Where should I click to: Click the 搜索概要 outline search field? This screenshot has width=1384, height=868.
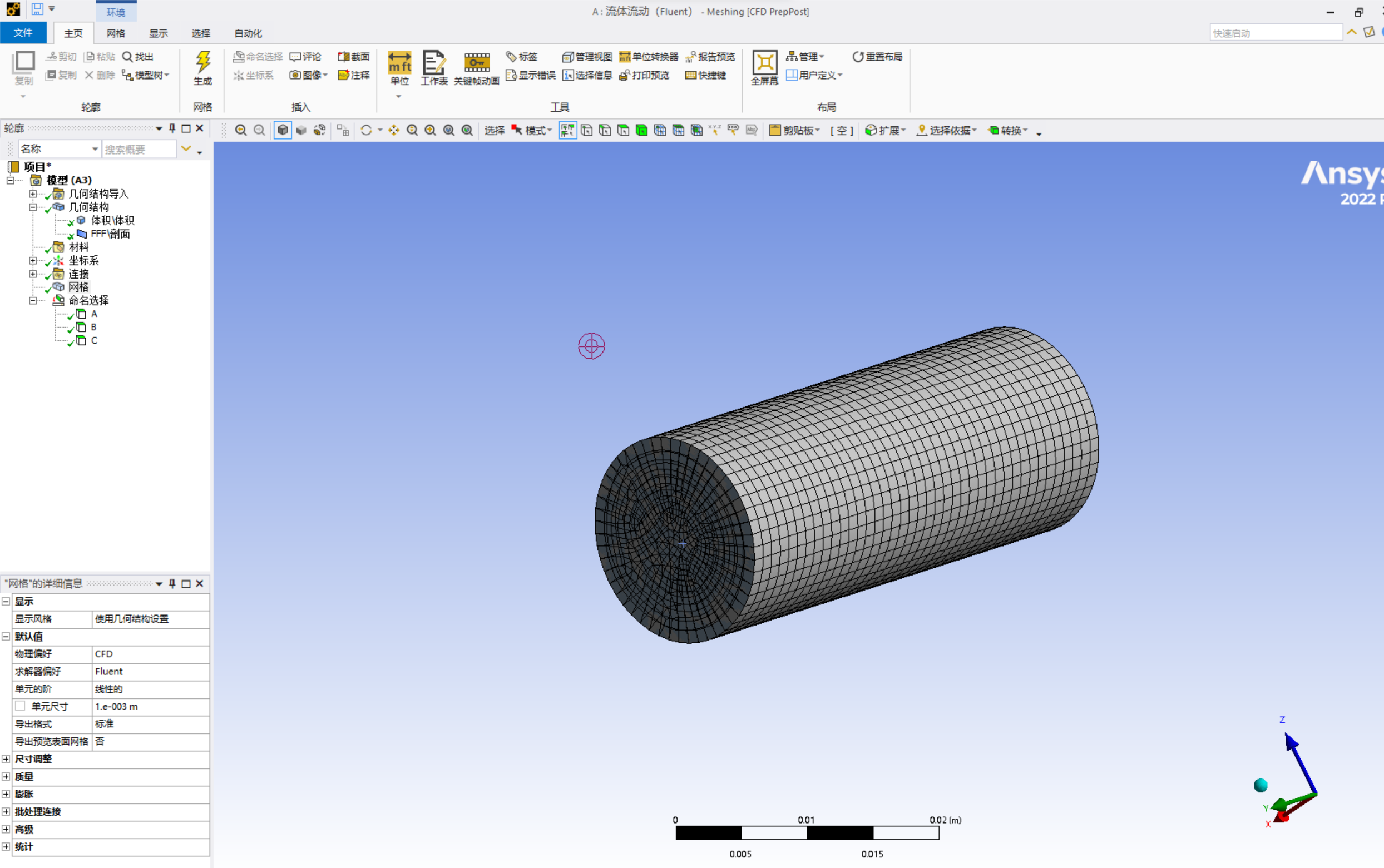coord(139,149)
